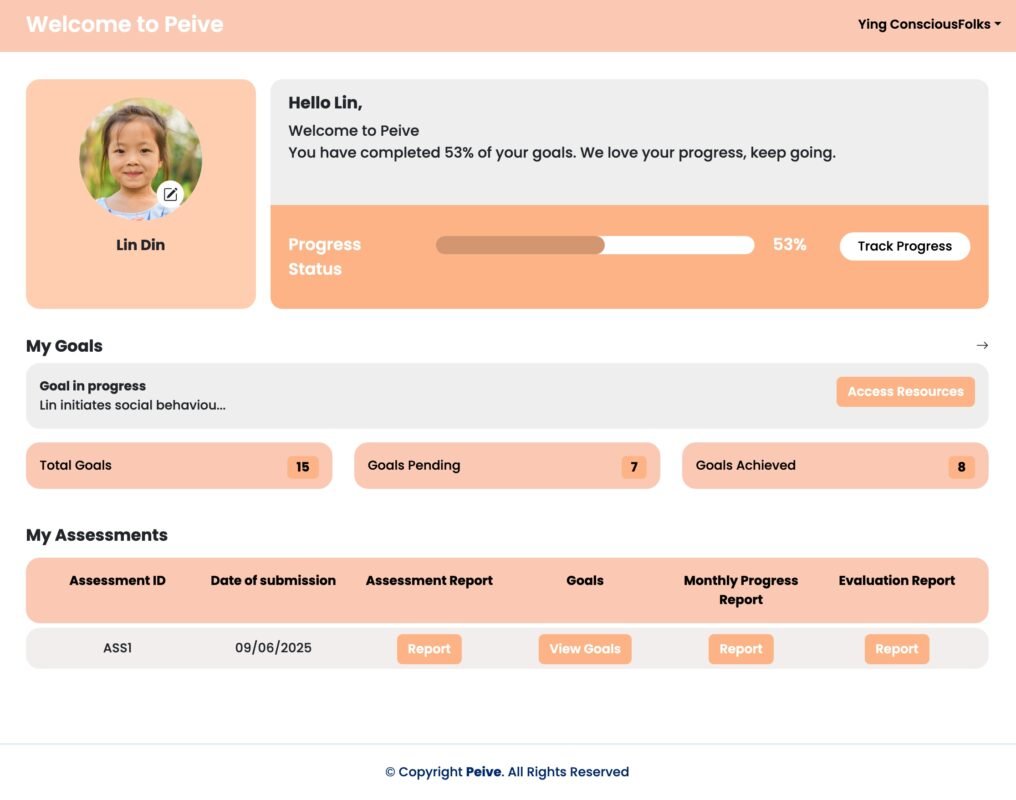Click the My Goals arrow icon
Screen dimensions: 1016x800
pyautogui.click(x=982, y=345)
